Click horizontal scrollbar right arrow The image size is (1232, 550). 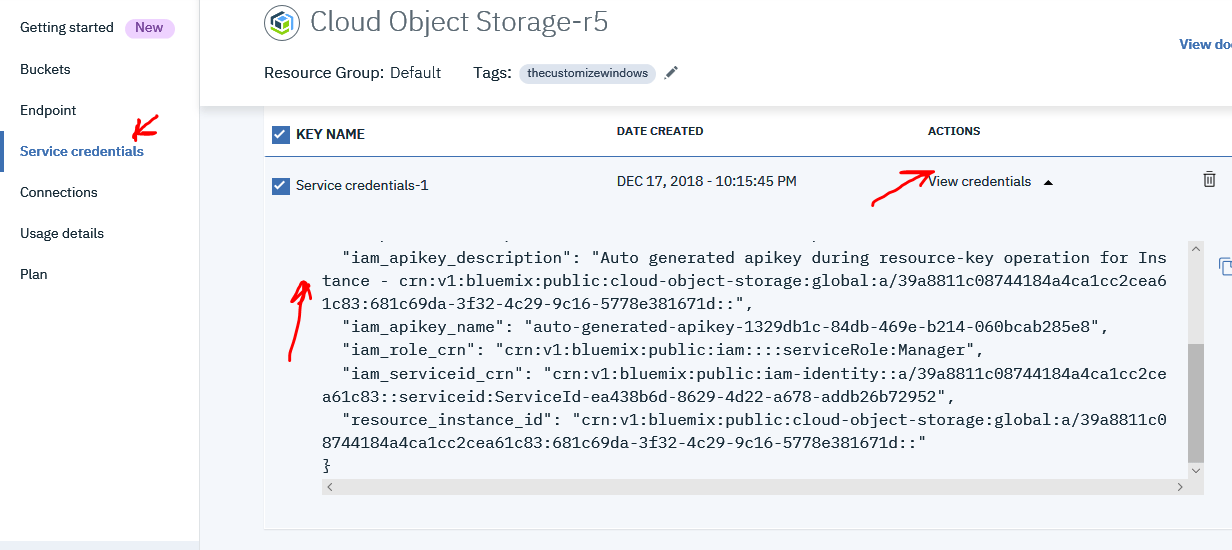click(1180, 486)
